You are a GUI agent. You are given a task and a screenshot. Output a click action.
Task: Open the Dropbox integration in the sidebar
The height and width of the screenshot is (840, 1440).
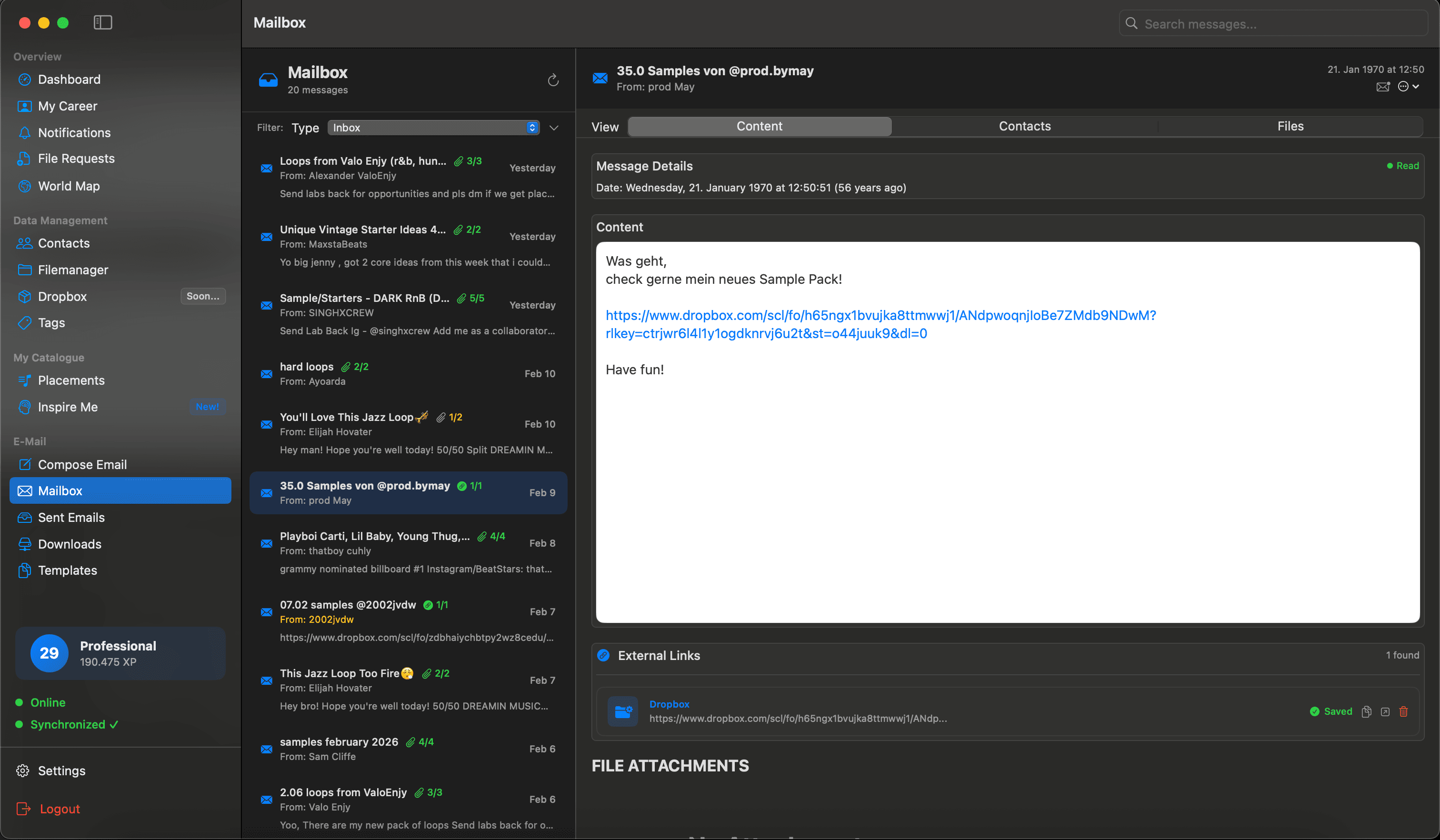coord(63,296)
